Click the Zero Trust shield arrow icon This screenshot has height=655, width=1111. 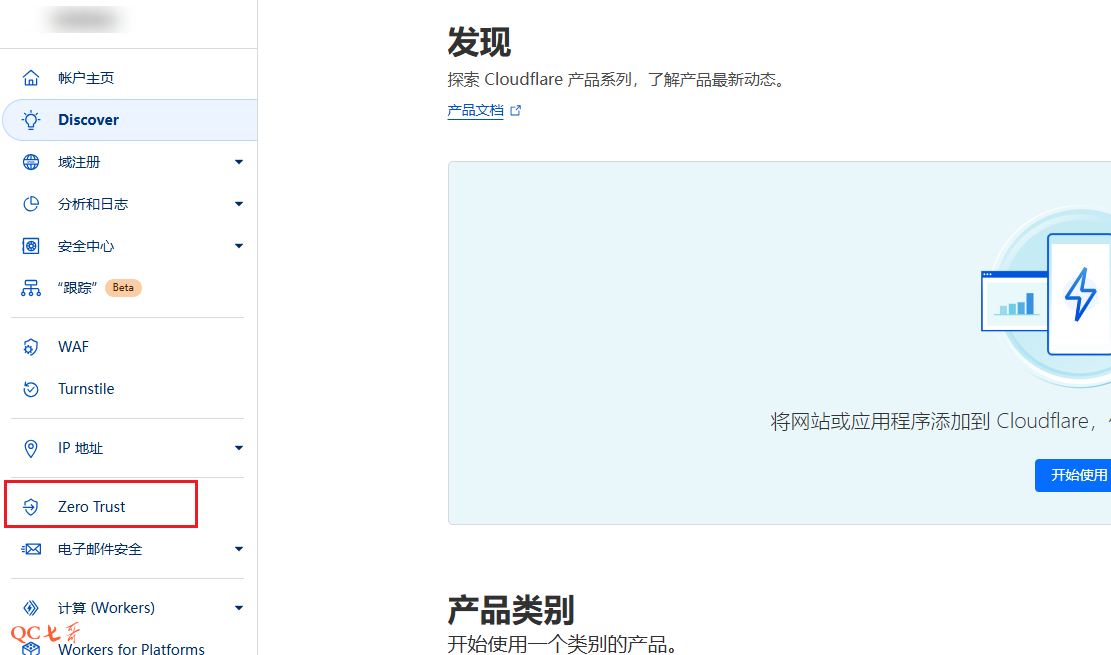31,507
